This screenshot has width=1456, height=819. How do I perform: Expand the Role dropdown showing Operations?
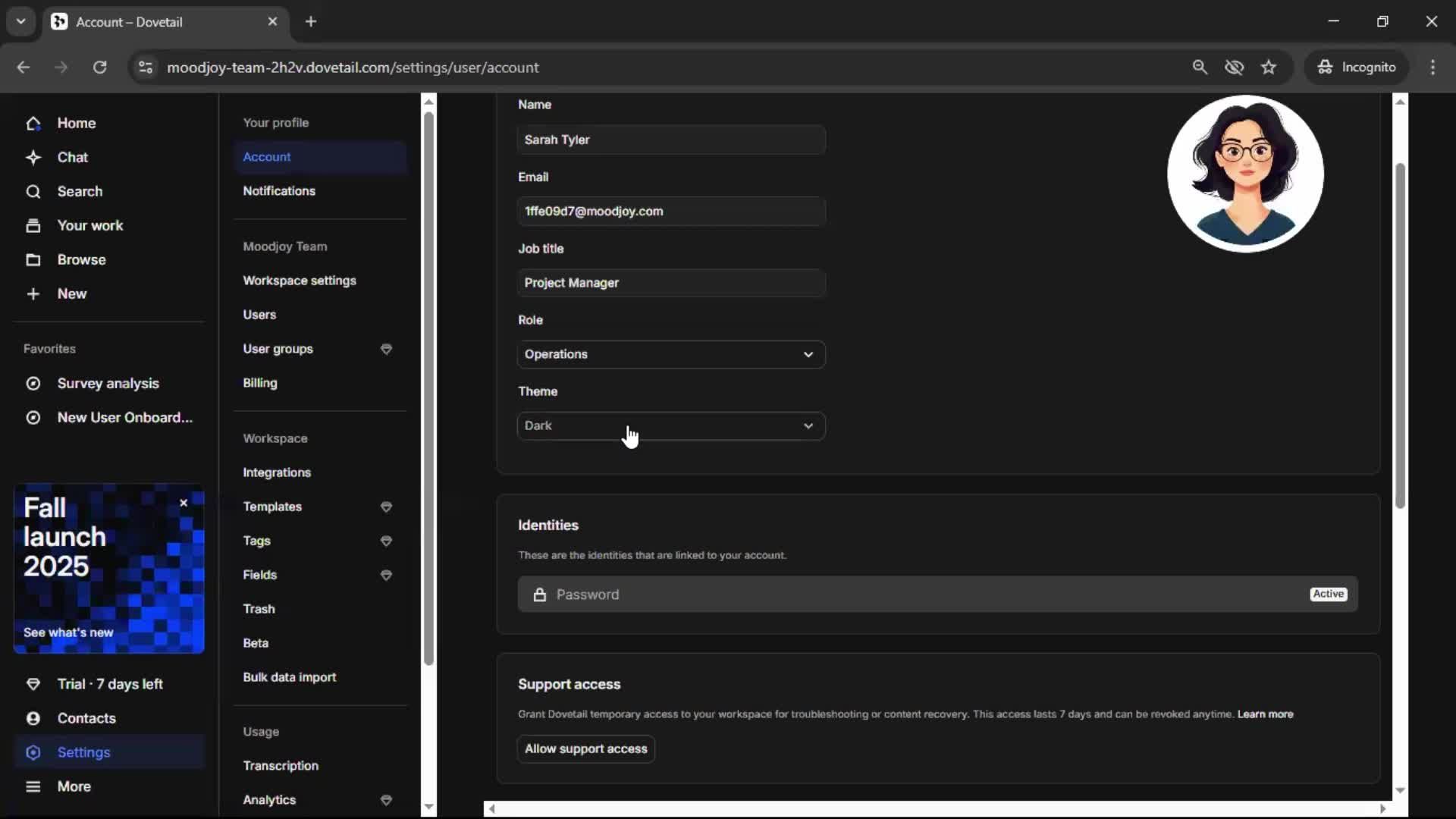pyautogui.click(x=670, y=354)
